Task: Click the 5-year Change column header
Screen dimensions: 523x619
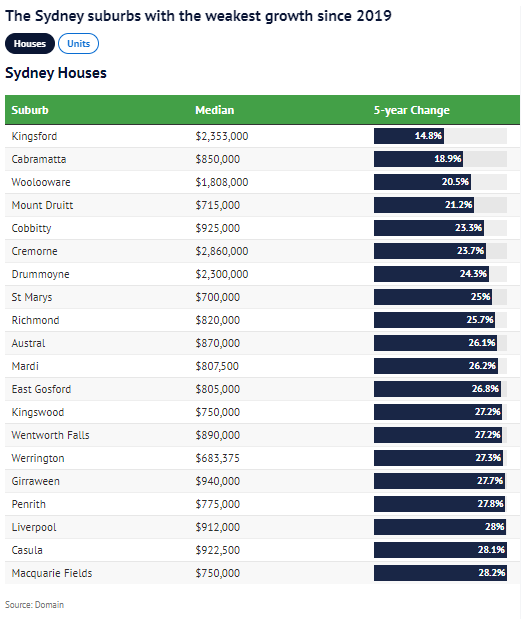Action: (412, 110)
